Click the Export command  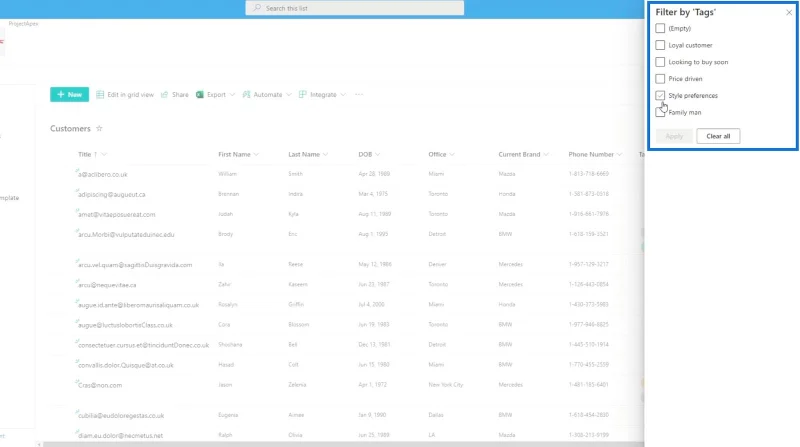click(215, 94)
